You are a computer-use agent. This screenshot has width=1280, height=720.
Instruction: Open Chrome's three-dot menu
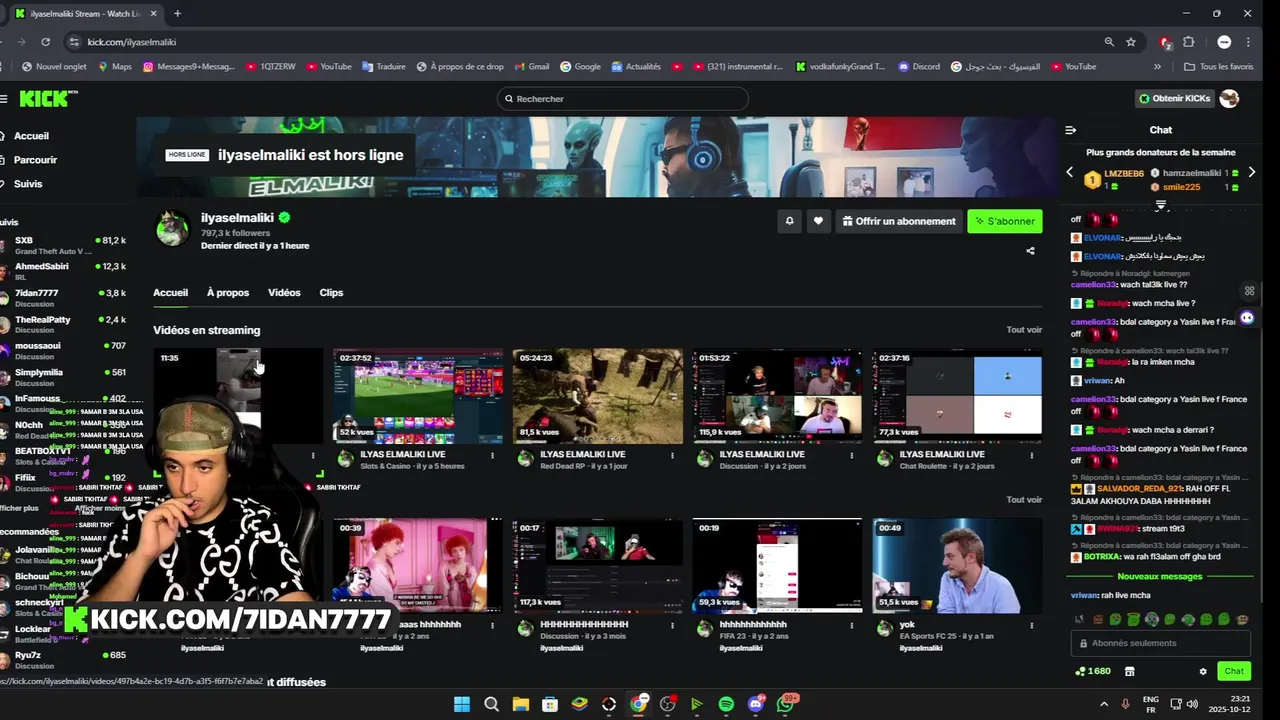pos(1248,42)
